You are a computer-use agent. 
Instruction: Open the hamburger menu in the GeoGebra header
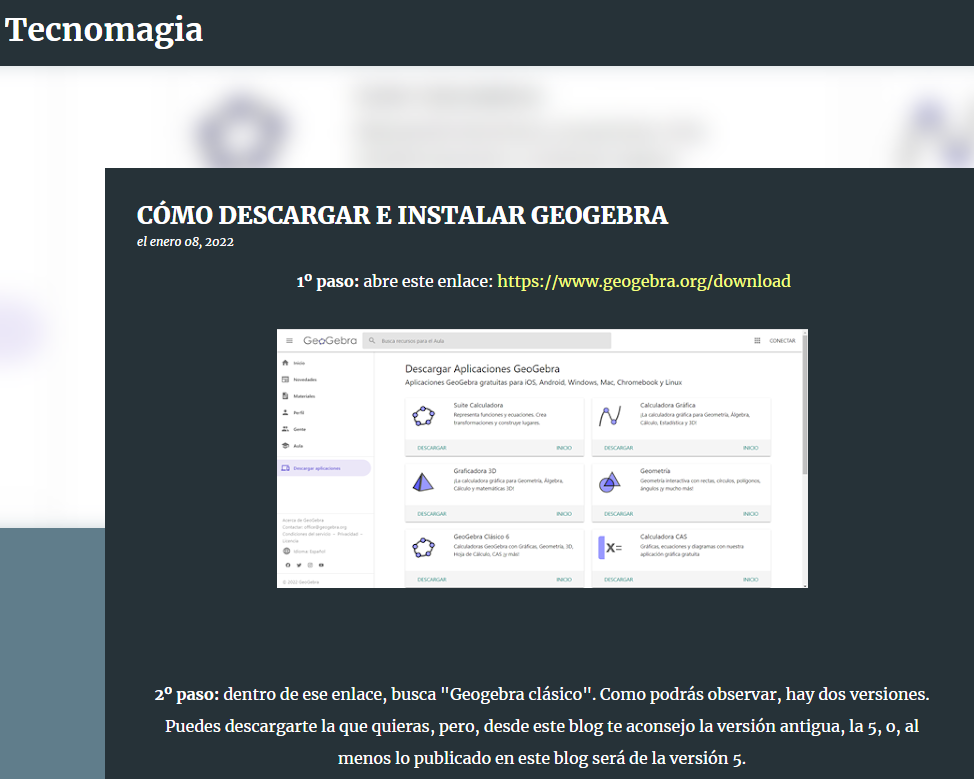pos(289,341)
